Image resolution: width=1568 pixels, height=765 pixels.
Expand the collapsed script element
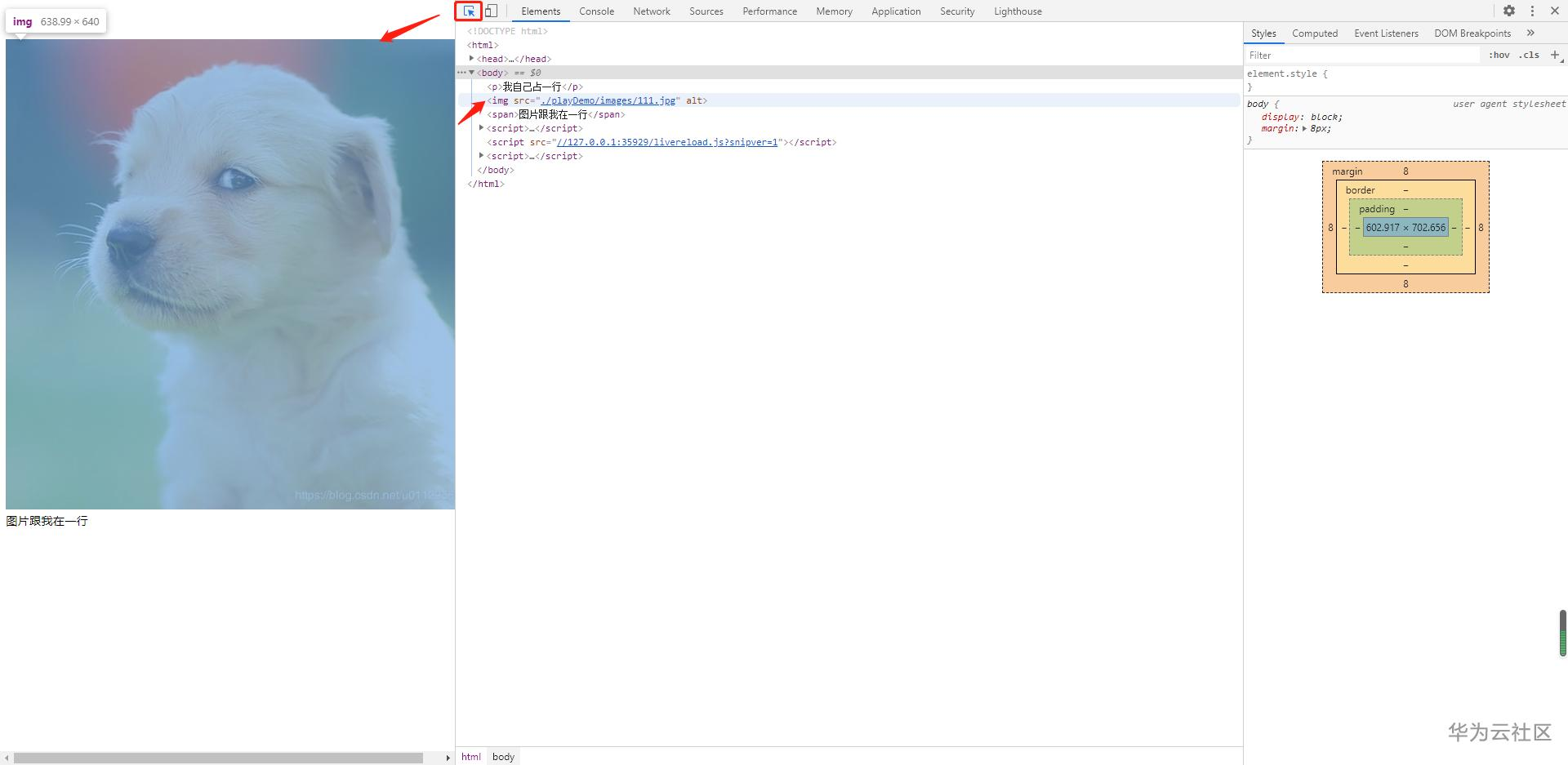pyautogui.click(x=481, y=128)
